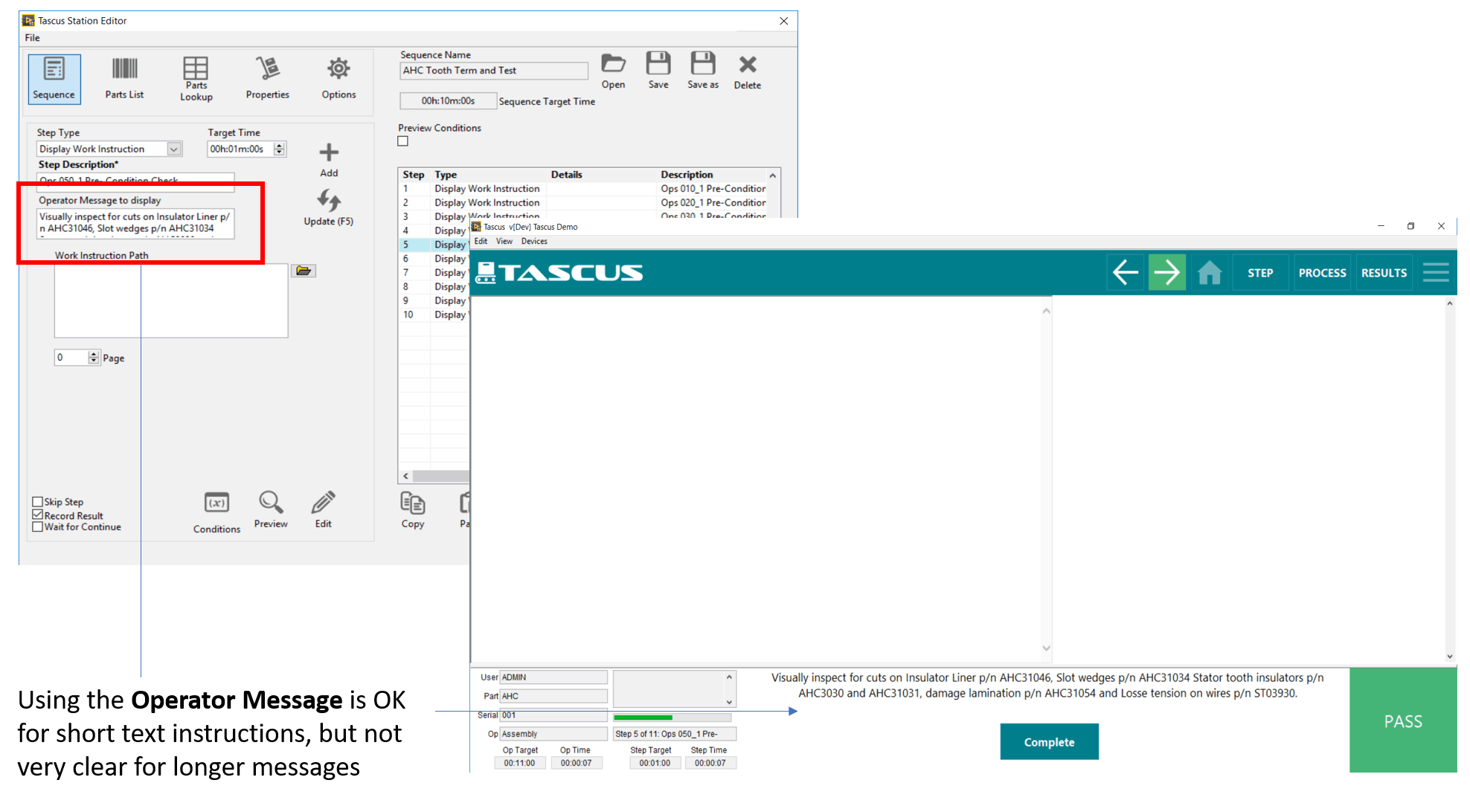Screen dimensions: 1470x812
Task: Expand the Step Type dropdown
Action: point(174,149)
